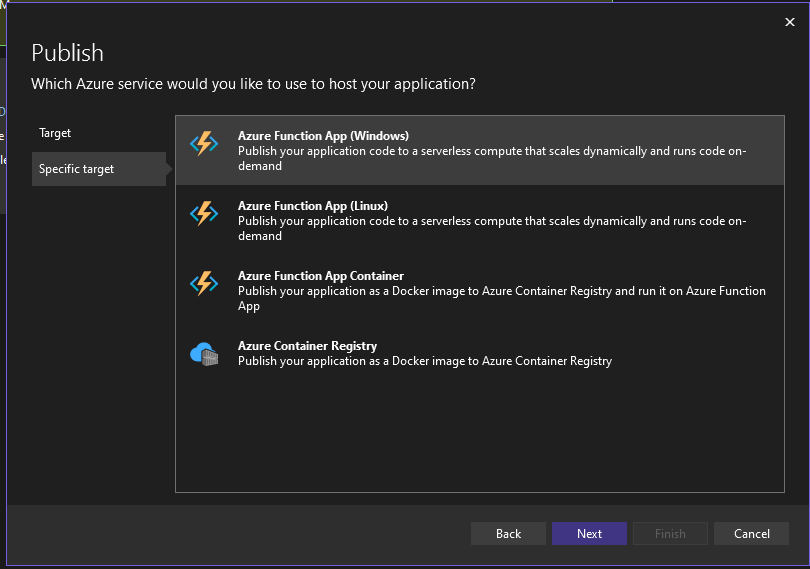This screenshot has height=569, width=810.
Task: Choose the Azure Function App (Linux) title
Action: [x=313, y=206]
